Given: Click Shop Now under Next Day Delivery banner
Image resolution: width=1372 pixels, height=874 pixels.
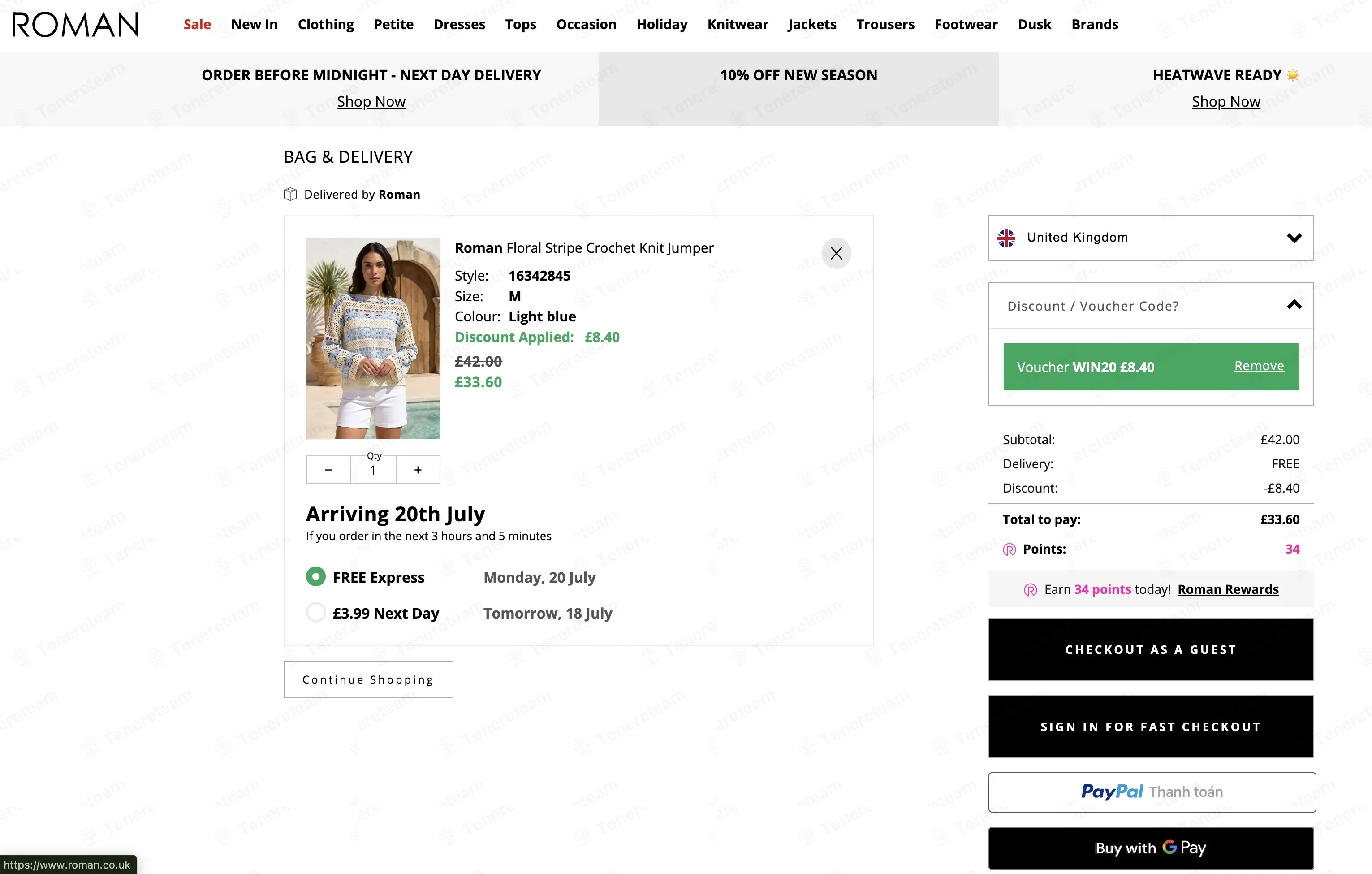Looking at the screenshot, I should click(x=371, y=101).
